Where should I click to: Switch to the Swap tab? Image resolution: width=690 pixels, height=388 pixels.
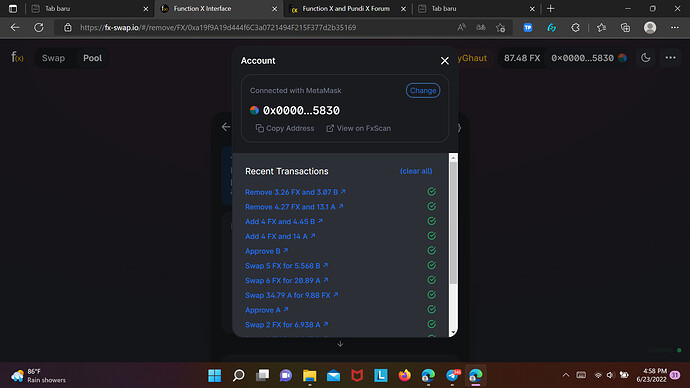tap(53, 58)
